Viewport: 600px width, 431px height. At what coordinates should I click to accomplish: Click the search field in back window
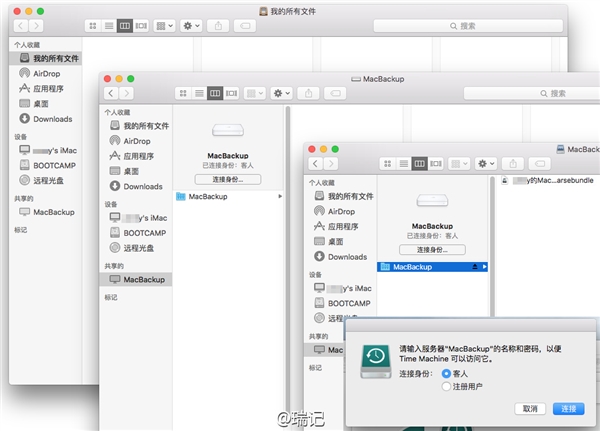pos(468,26)
